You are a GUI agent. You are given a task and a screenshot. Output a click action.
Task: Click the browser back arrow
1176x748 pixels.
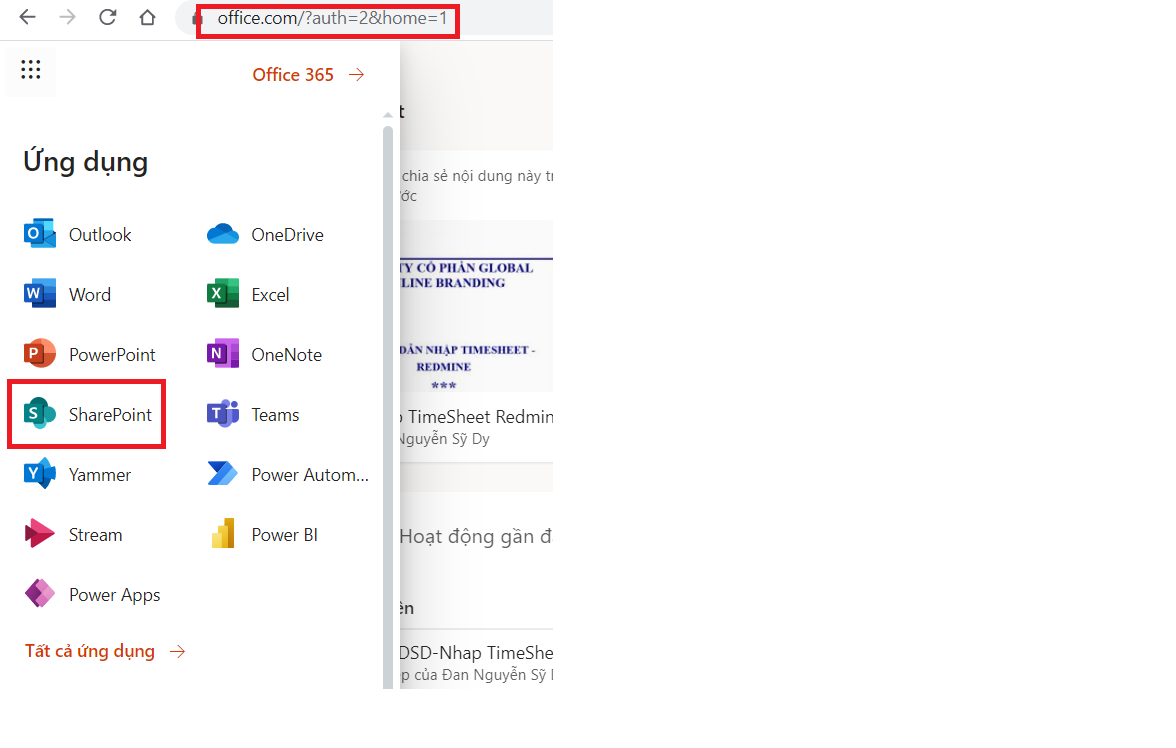pyautogui.click(x=28, y=17)
